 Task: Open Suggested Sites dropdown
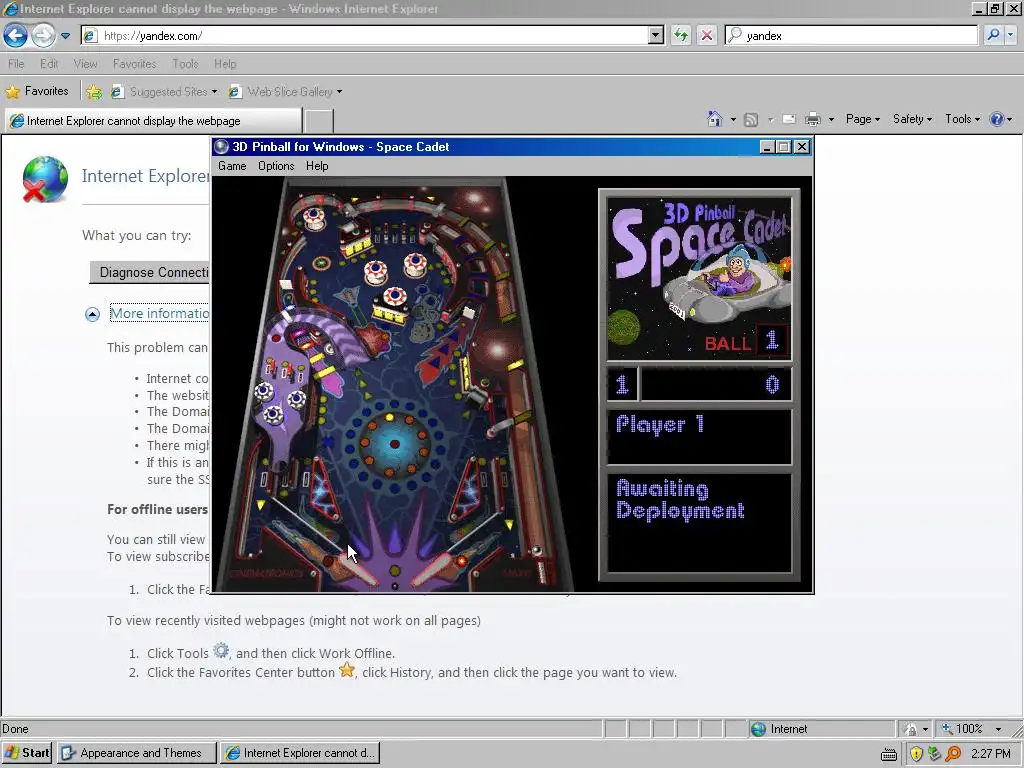(x=163, y=92)
